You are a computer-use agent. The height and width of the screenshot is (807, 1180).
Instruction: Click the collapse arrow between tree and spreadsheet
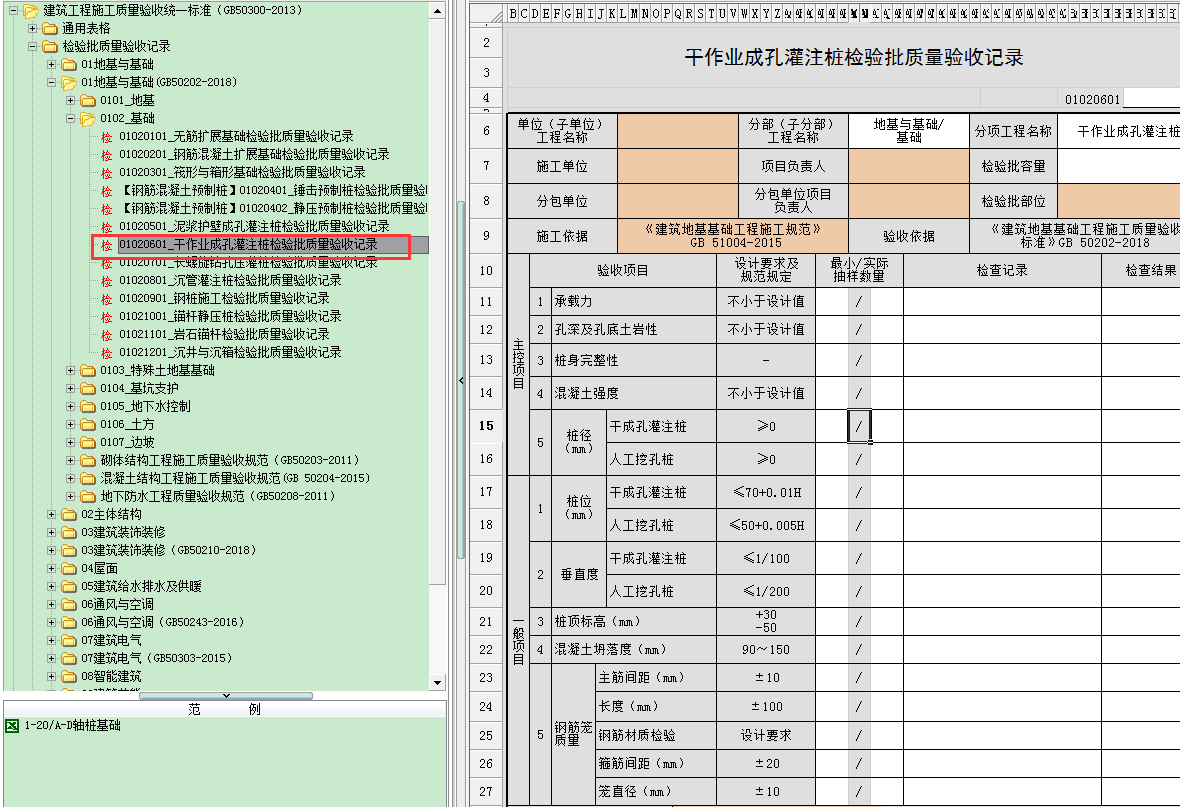click(461, 381)
